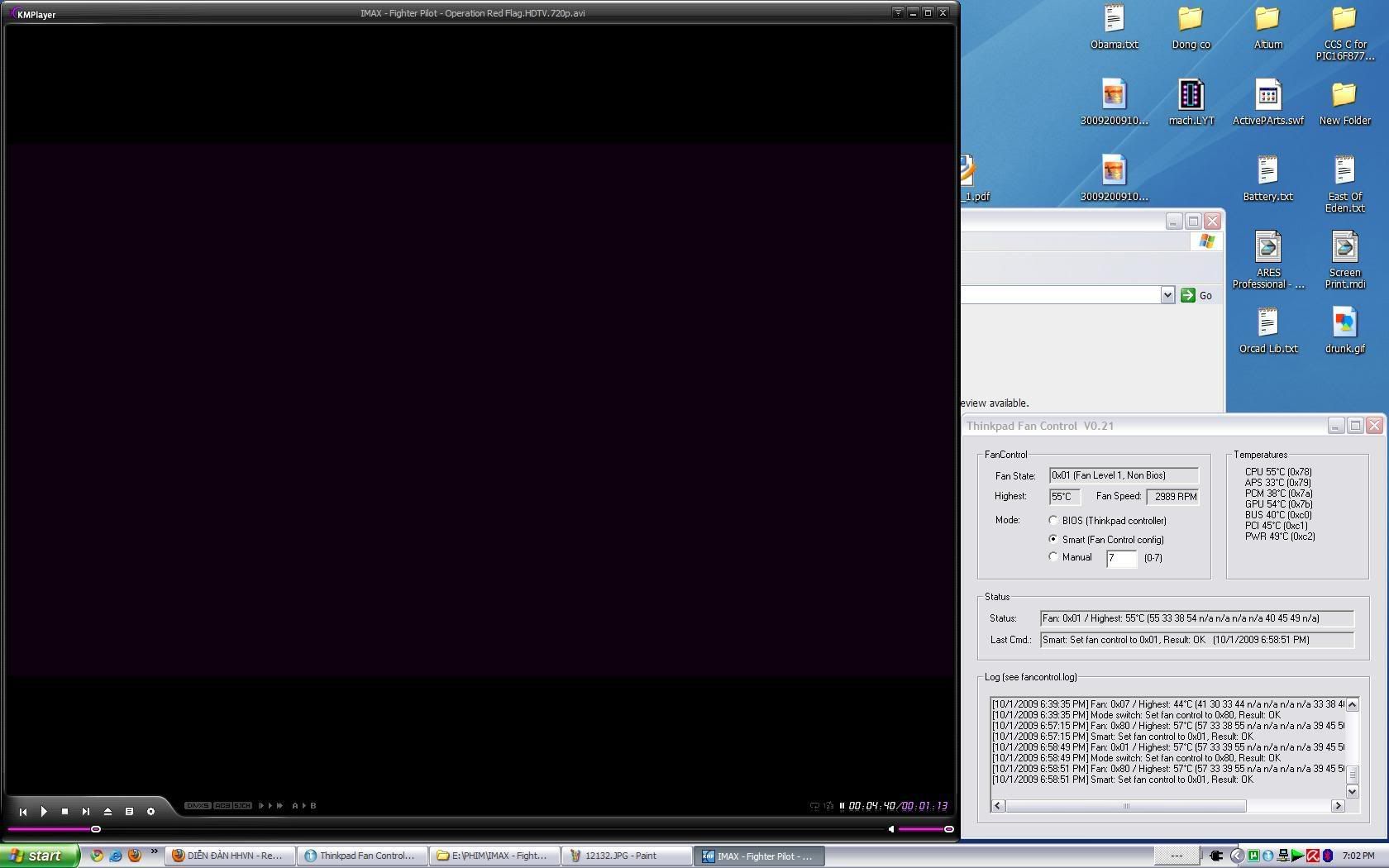Screen dimensions: 1389x868
Task: Expand hidden Quick Launch icons chevron
Action: [x=154, y=851]
